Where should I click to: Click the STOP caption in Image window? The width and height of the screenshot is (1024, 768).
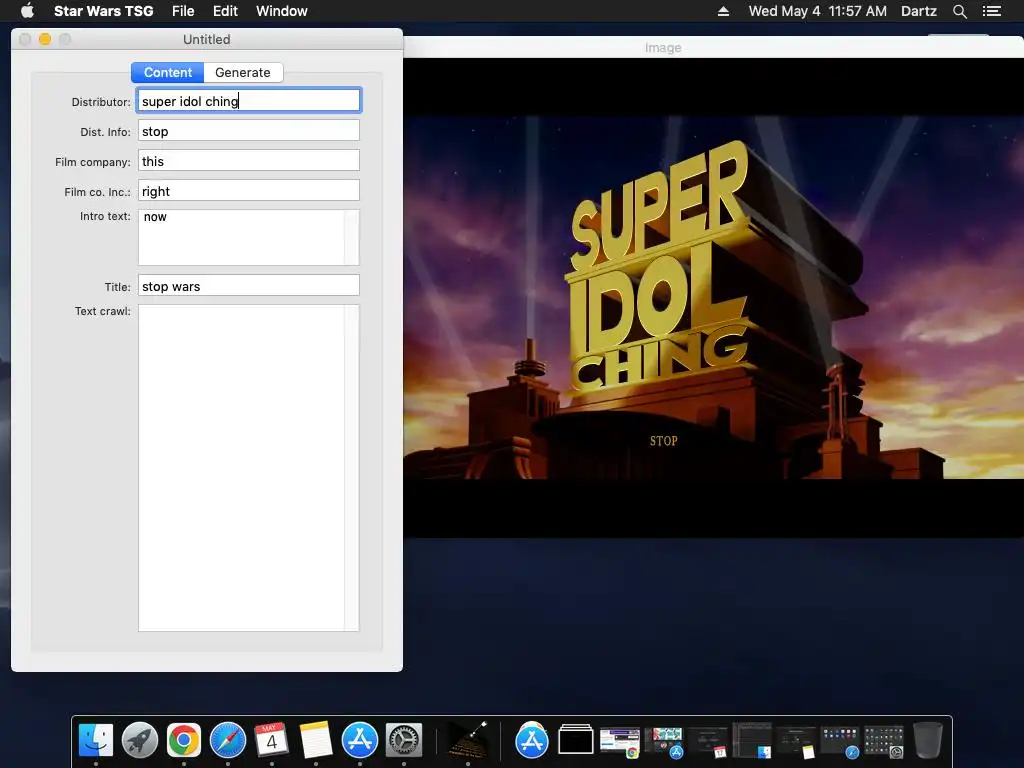[x=664, y=441]
